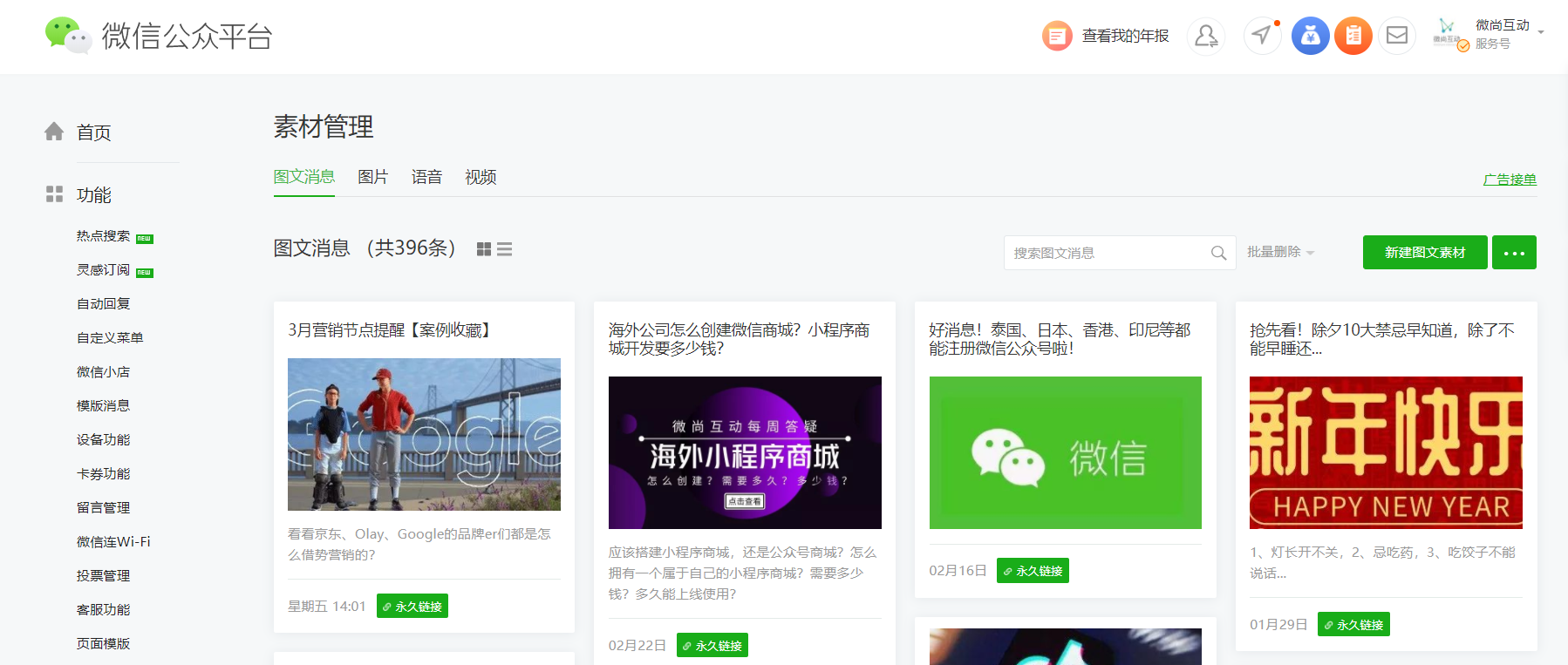Viewport: 1568px width, 665px height.
Task: Open 模版消息 in sidebar
Action: click(103, 406)
